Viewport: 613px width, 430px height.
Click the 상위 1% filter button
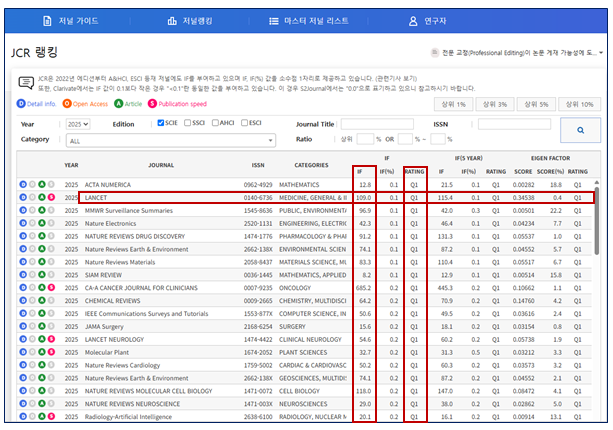pos(453,104)
